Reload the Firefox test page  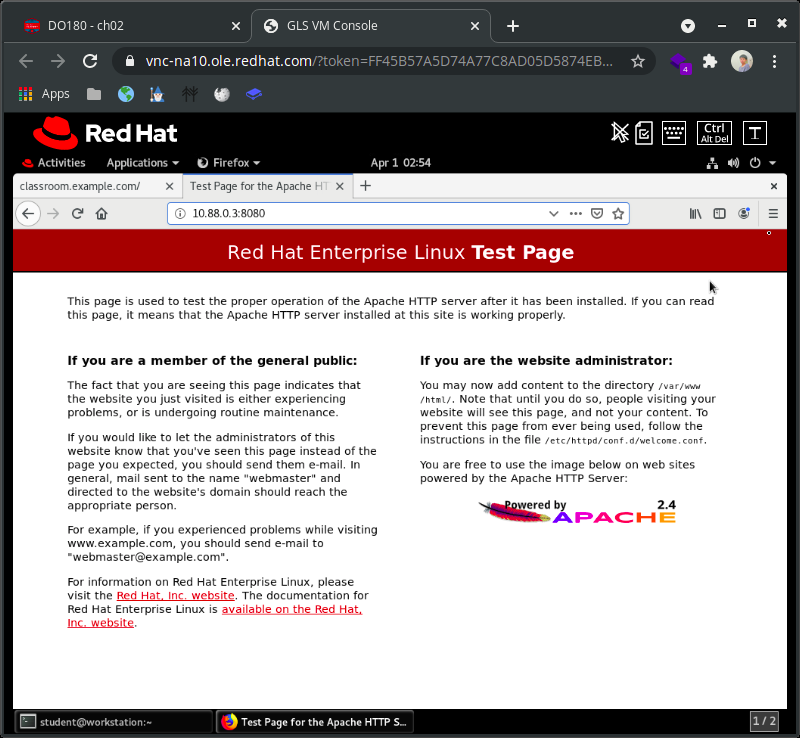78,213
